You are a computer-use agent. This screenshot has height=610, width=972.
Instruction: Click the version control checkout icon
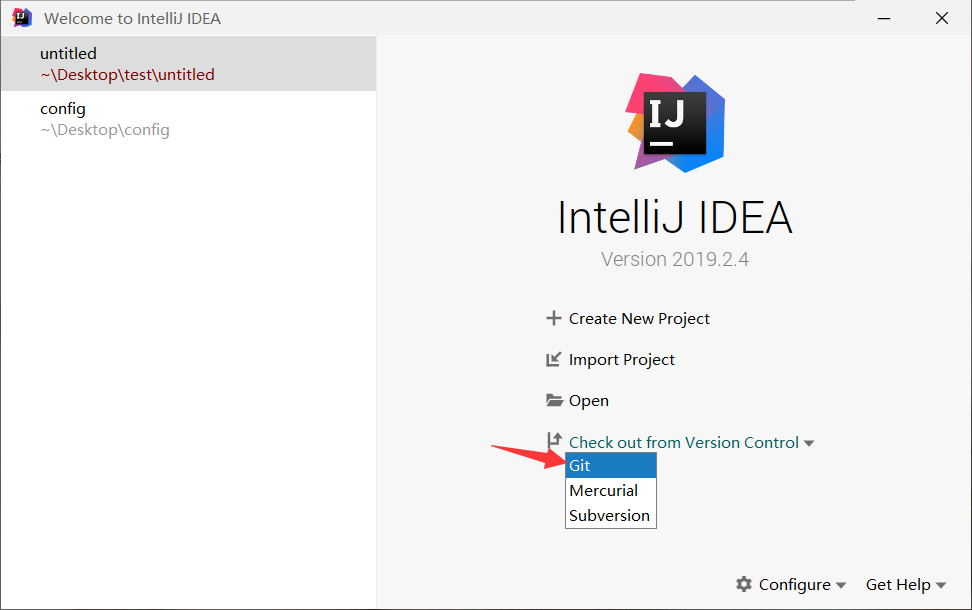coord(554,440)
